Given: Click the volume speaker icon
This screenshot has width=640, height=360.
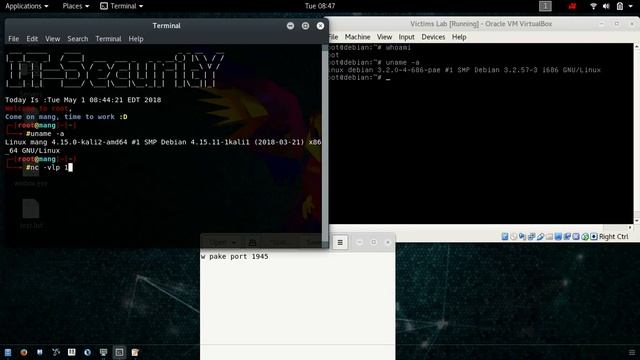Looking at the screenshot, I should point(606,6).
